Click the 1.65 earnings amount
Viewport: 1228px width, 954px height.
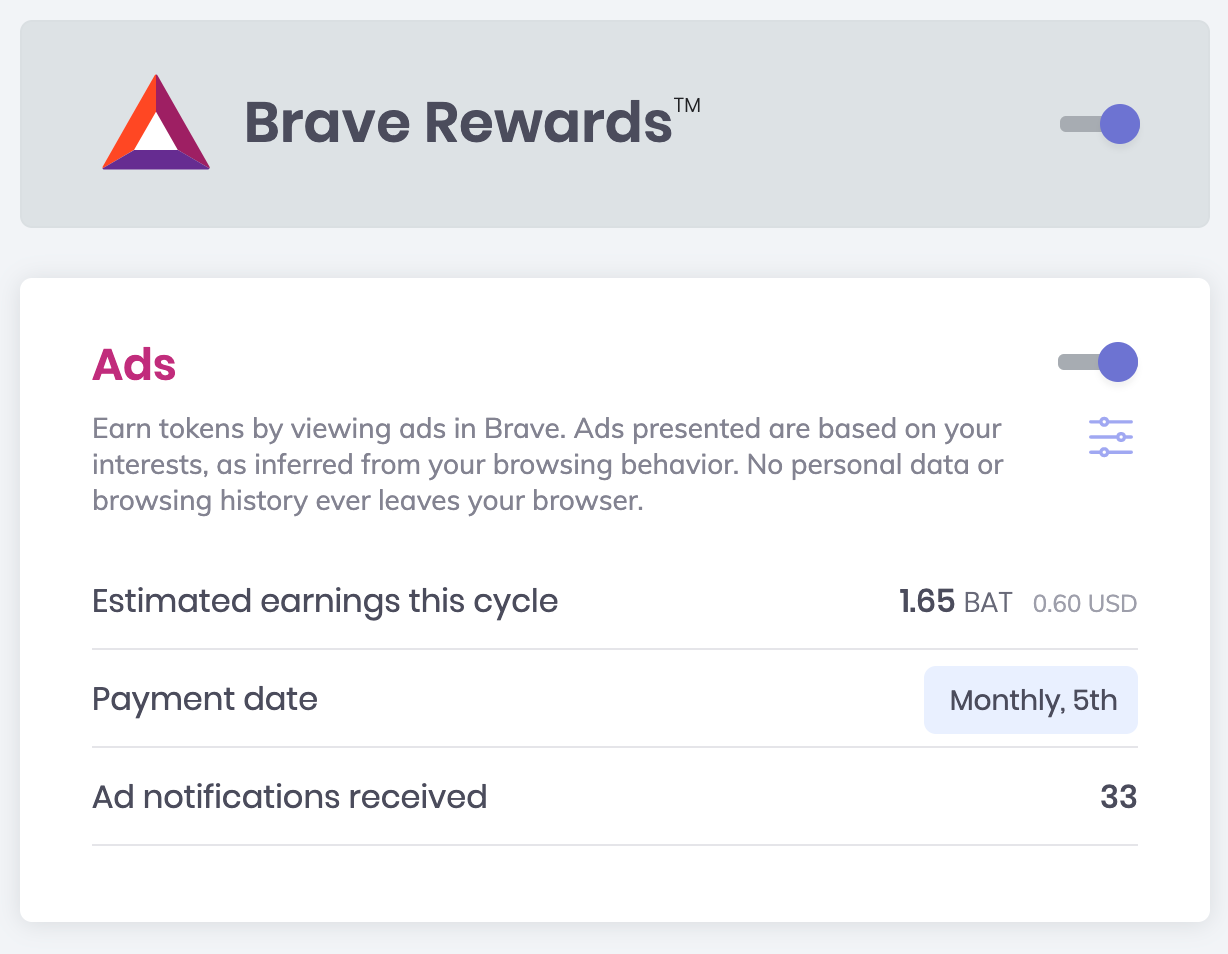coord(926,602)
